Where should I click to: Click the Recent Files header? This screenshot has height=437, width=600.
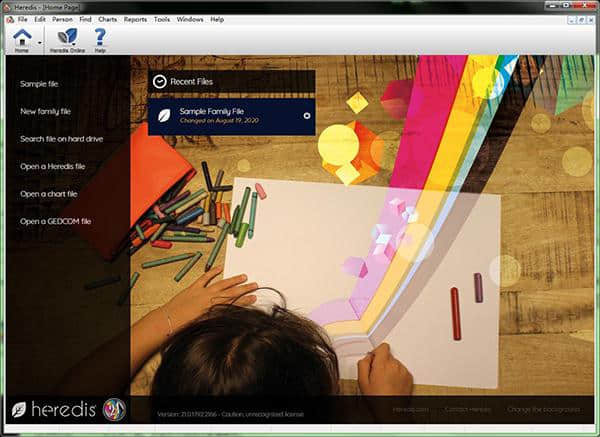tap(232, 82)
